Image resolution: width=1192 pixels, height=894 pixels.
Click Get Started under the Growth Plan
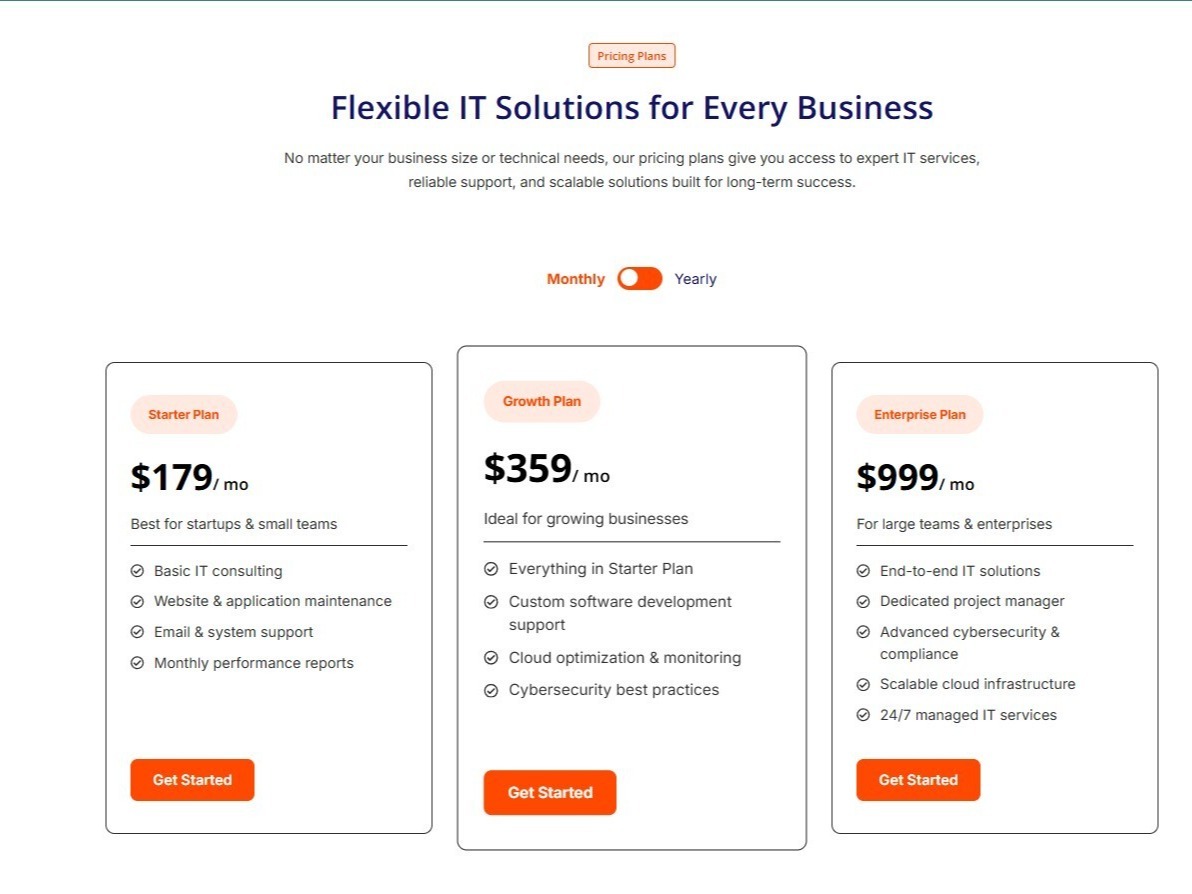(549, 792)
